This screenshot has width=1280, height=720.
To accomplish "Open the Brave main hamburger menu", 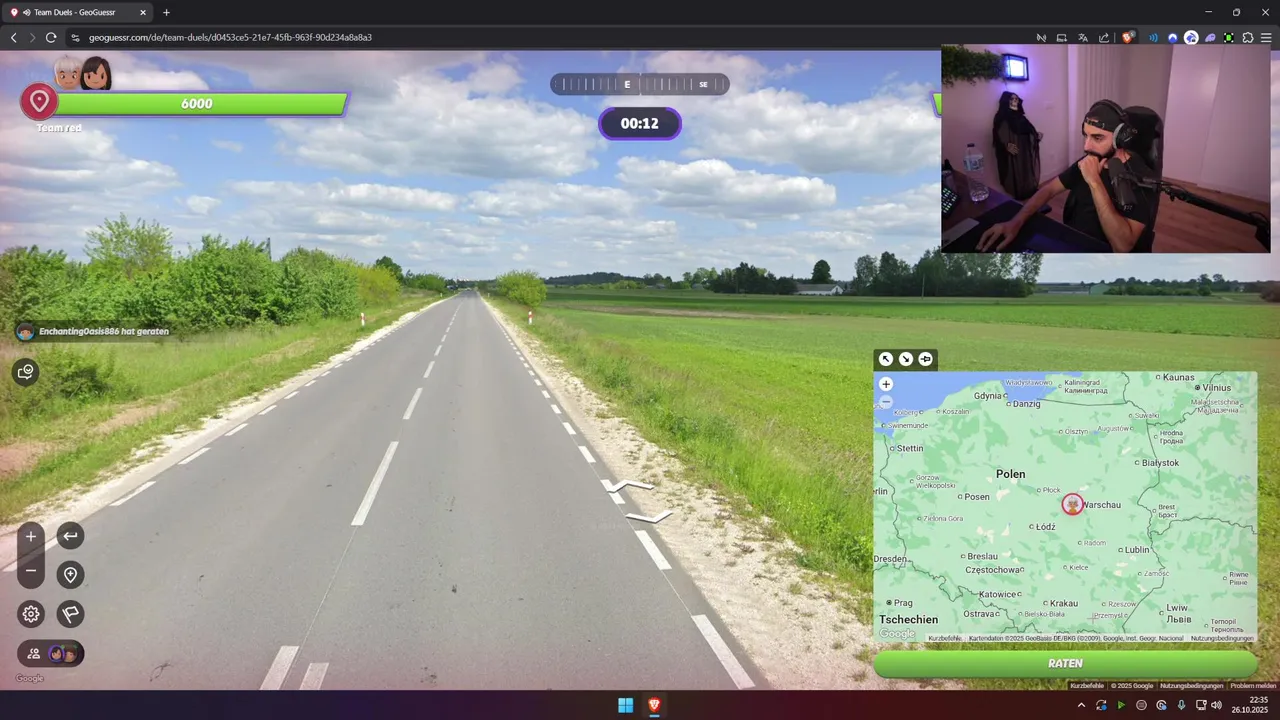I will (1266, 37).
